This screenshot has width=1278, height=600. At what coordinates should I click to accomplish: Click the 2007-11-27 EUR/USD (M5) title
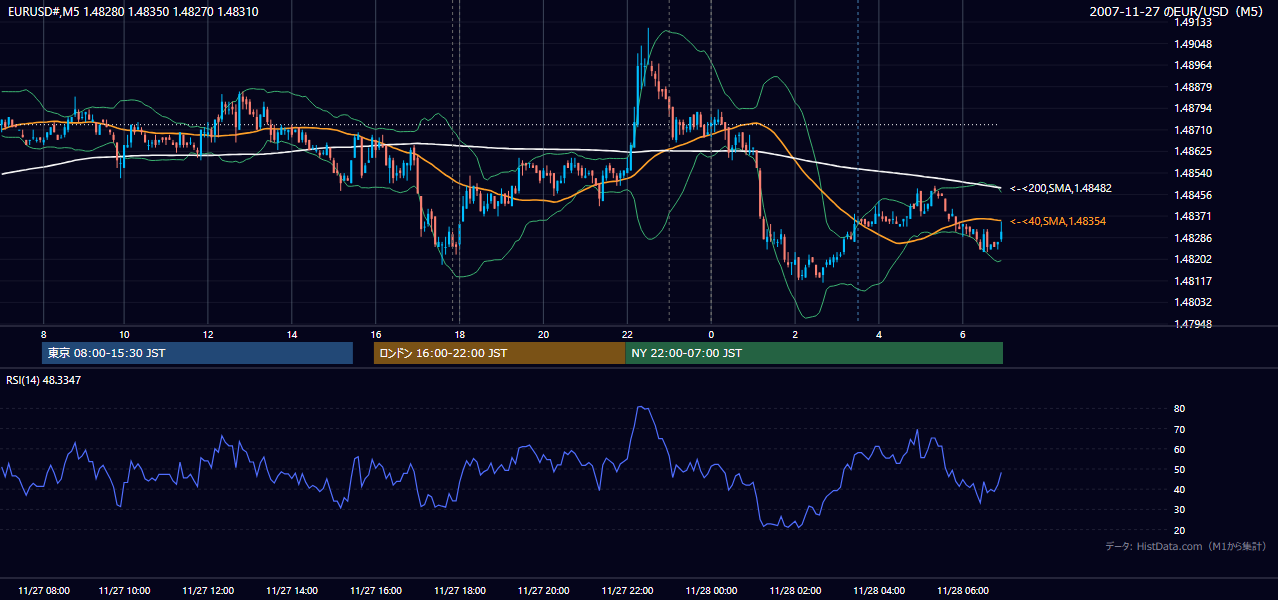point(1178,11)
